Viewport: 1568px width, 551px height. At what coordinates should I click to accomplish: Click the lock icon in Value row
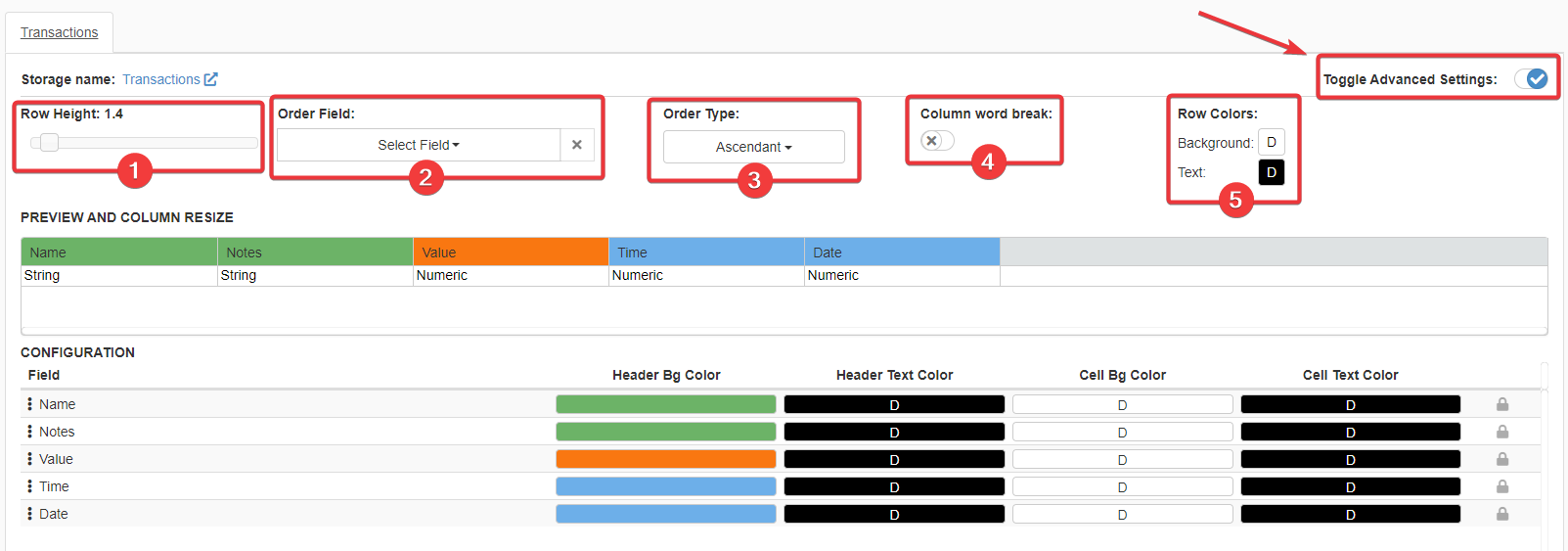tap(1501, 459)
